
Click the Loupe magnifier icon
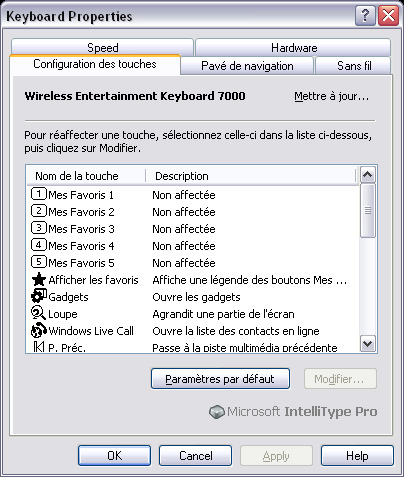point(38,313)
